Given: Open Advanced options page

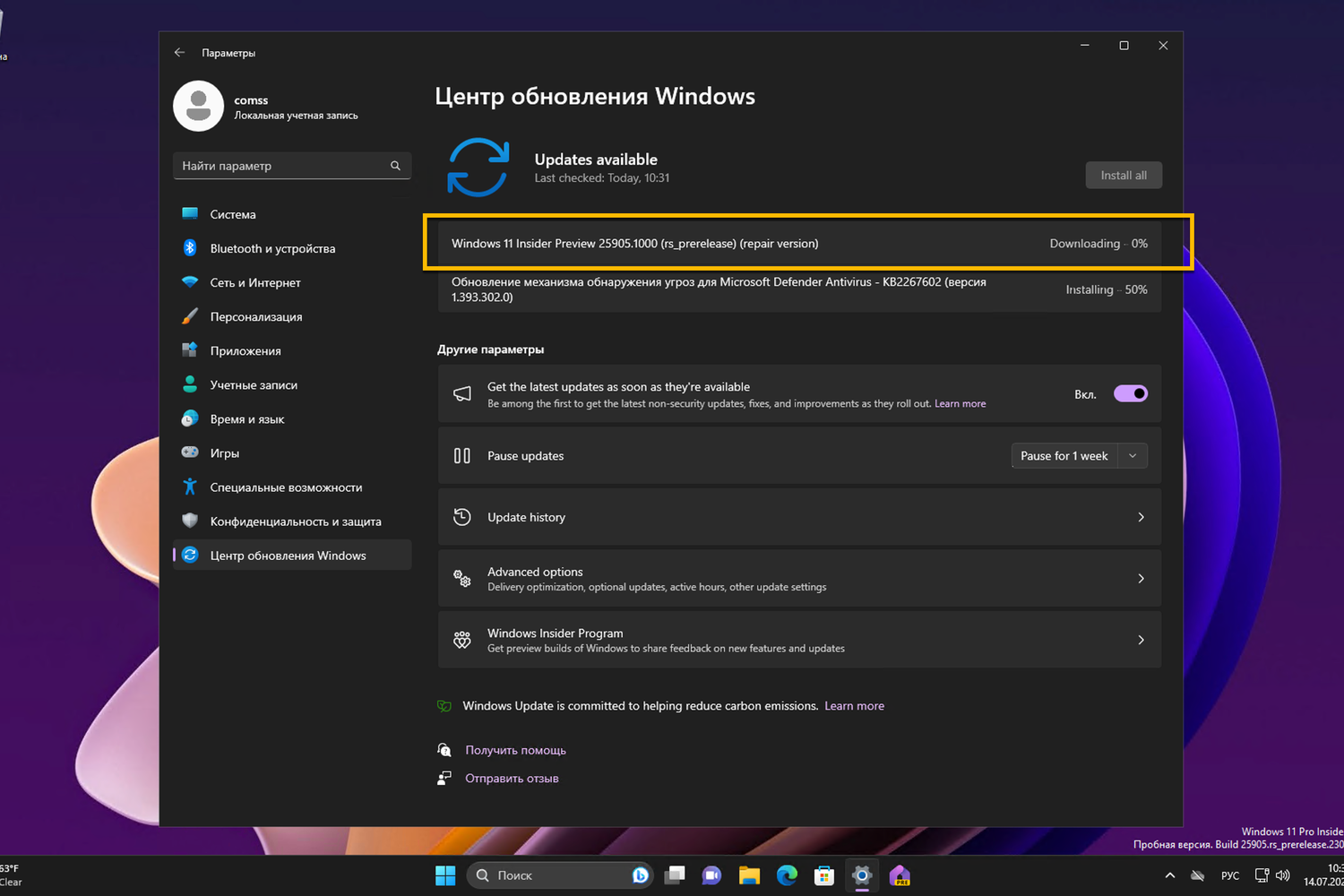Looking at the screenshot, I should [x=799, y=579].
